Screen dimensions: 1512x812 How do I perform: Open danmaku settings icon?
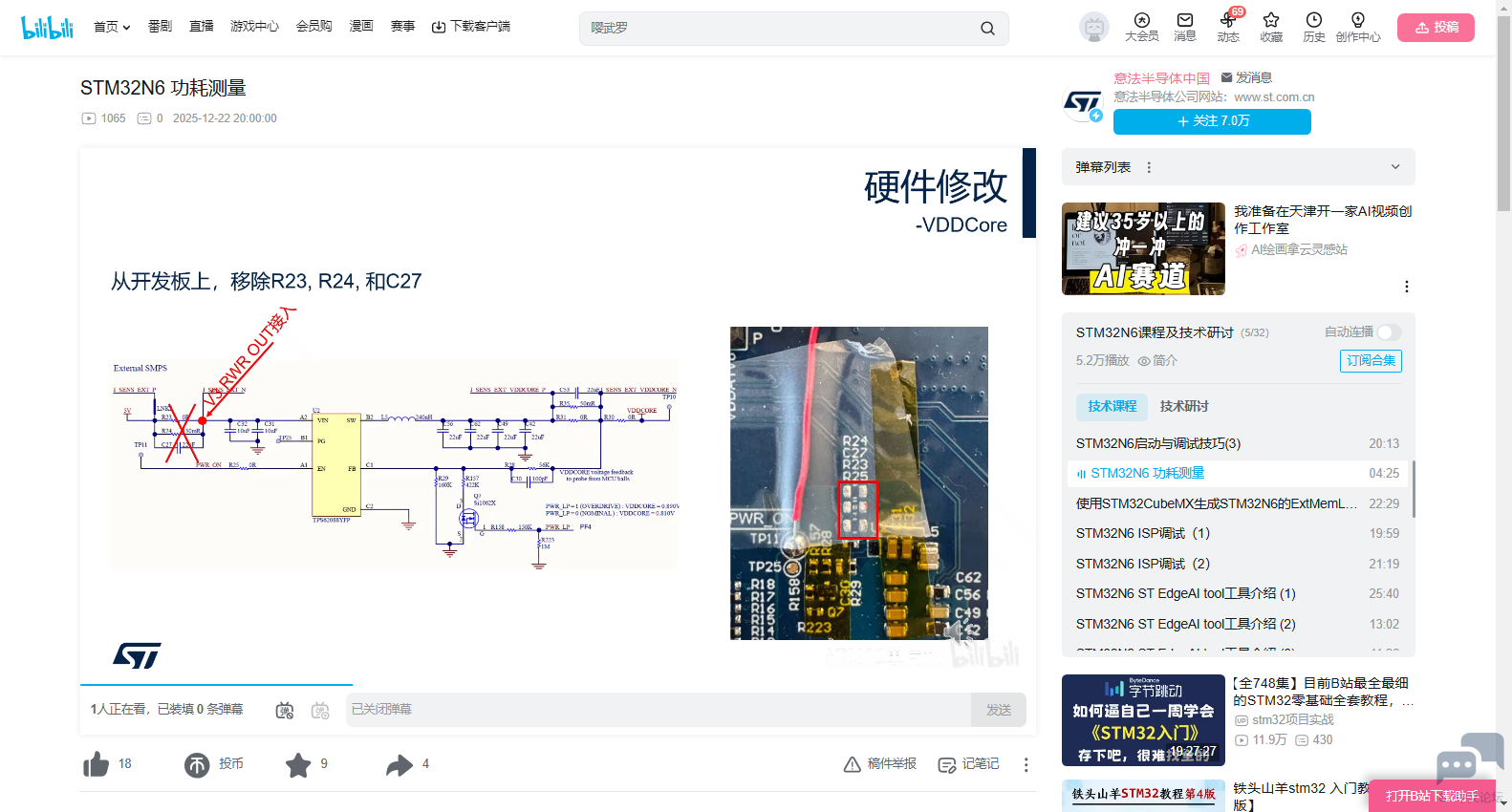pyautogui.click(x=320, y=710)
